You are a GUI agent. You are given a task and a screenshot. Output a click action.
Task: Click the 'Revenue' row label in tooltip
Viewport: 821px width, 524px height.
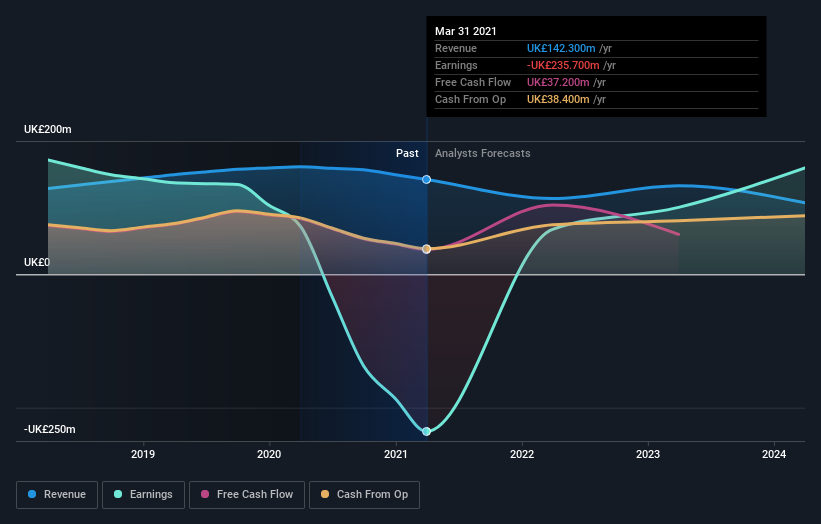click(456, 48)
